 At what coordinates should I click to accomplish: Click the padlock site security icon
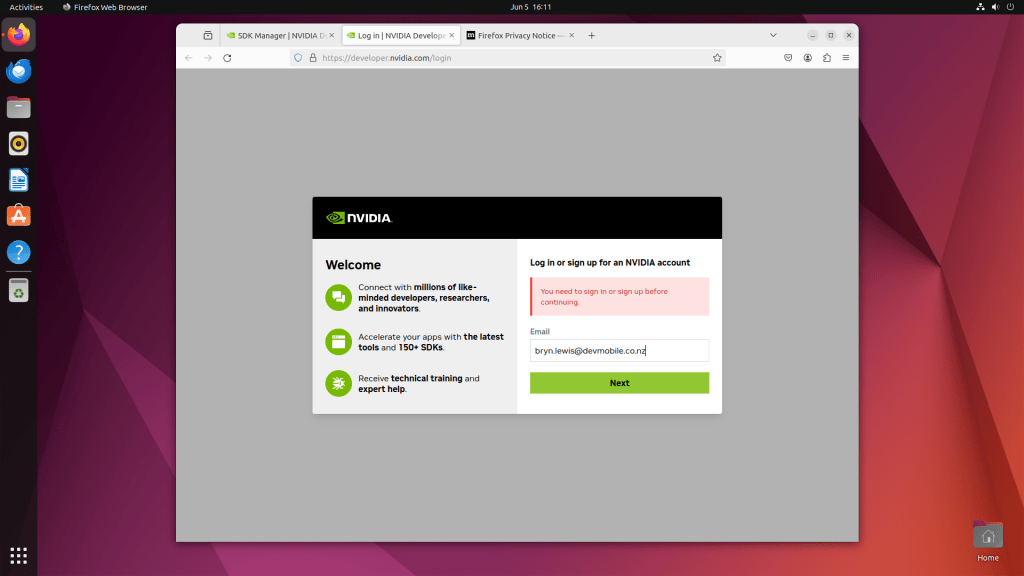(313, 58)
